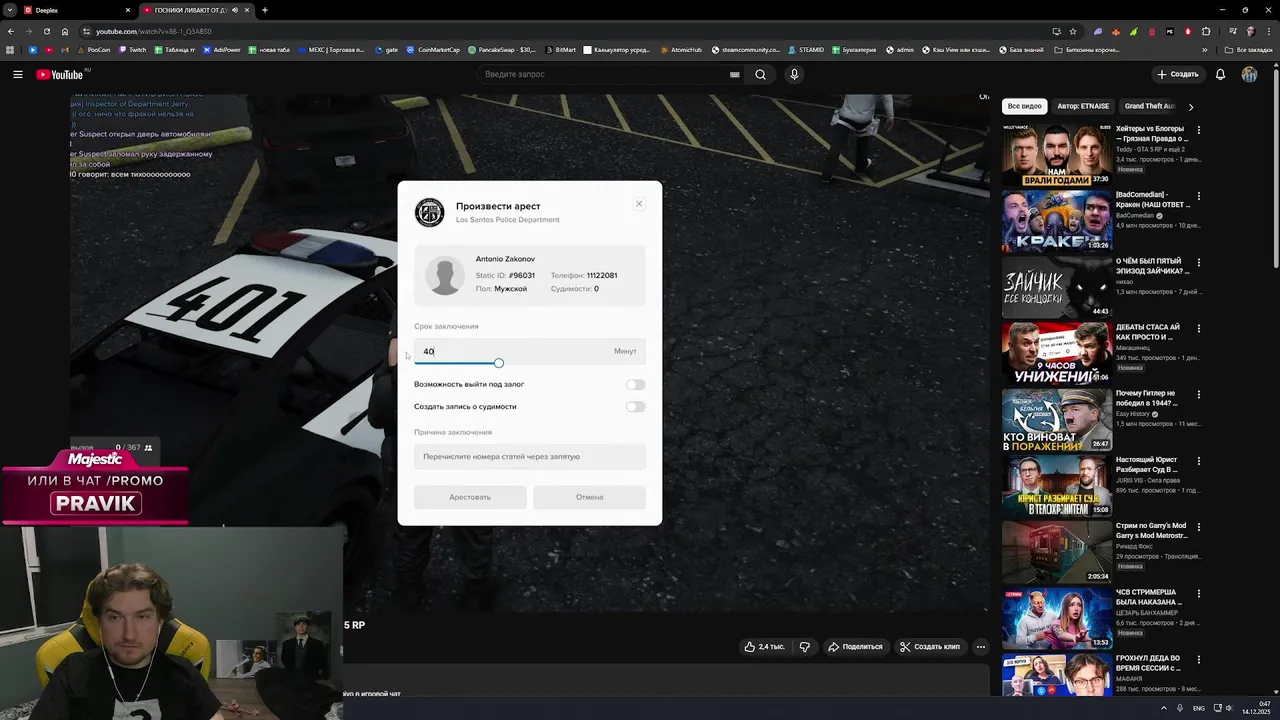The image size is (1280, 720).
Task: Open more actions ellipsis under the video
Action: (x=981, y=647)
